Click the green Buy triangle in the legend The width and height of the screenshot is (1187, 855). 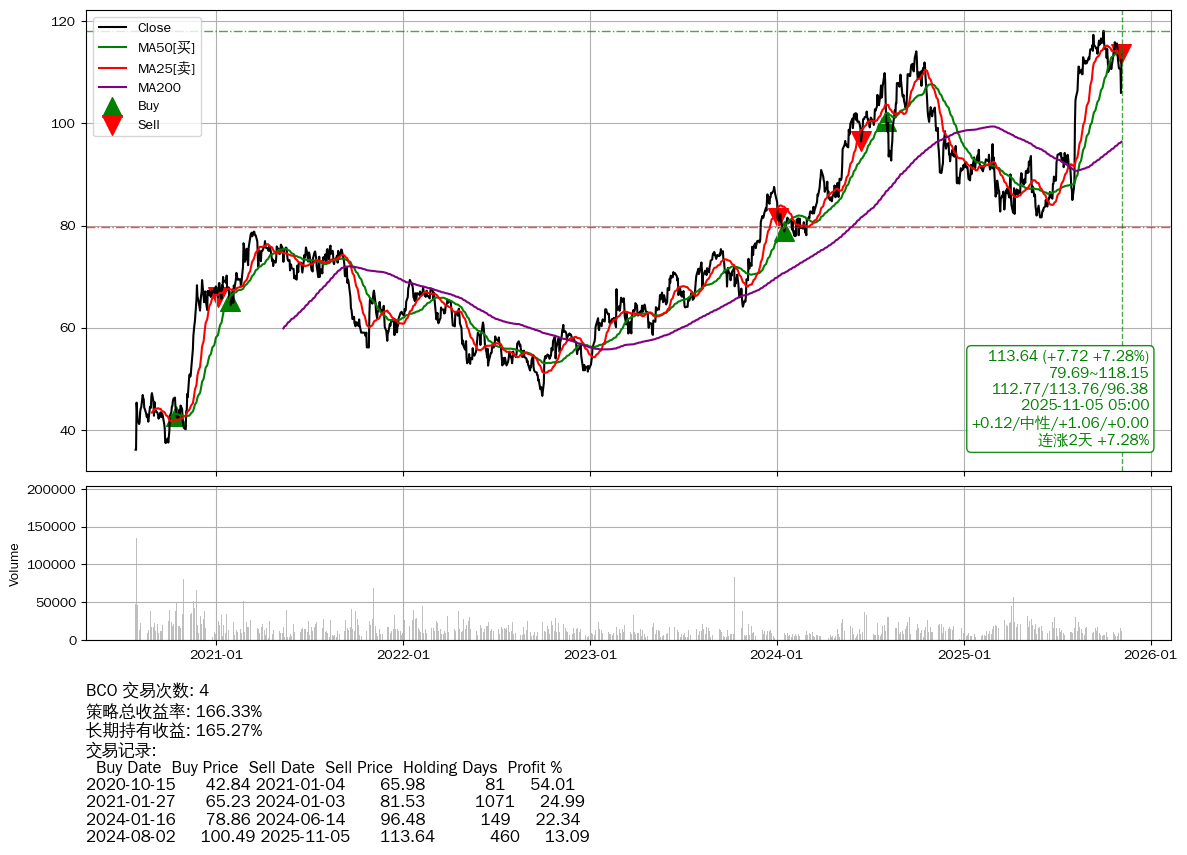click(113, 106)
